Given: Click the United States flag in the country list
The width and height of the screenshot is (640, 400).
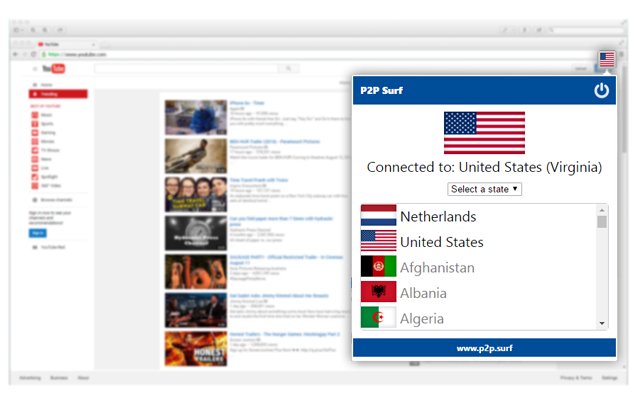Looking at the screenshot, I should click(378, 241).
